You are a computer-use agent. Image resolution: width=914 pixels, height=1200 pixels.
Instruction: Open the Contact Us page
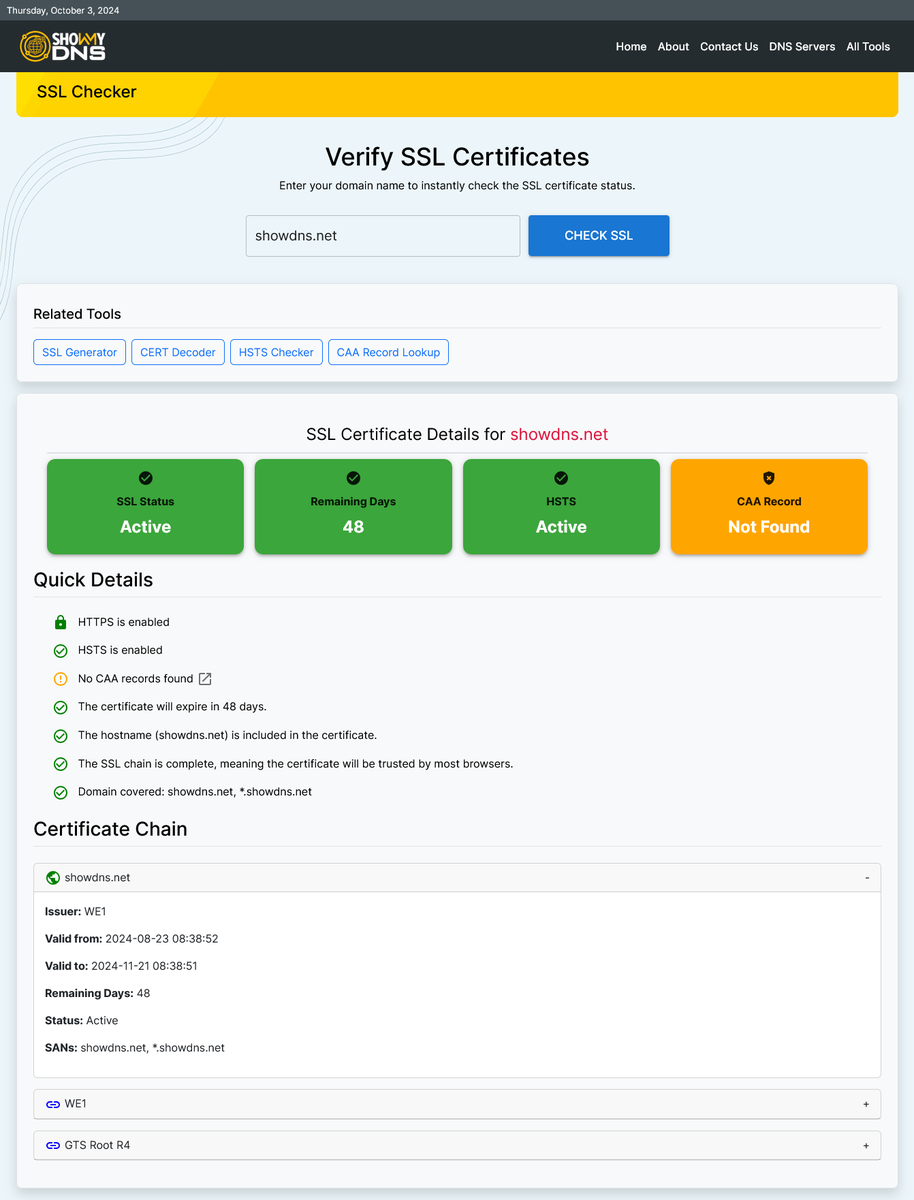tap(729, 46)
